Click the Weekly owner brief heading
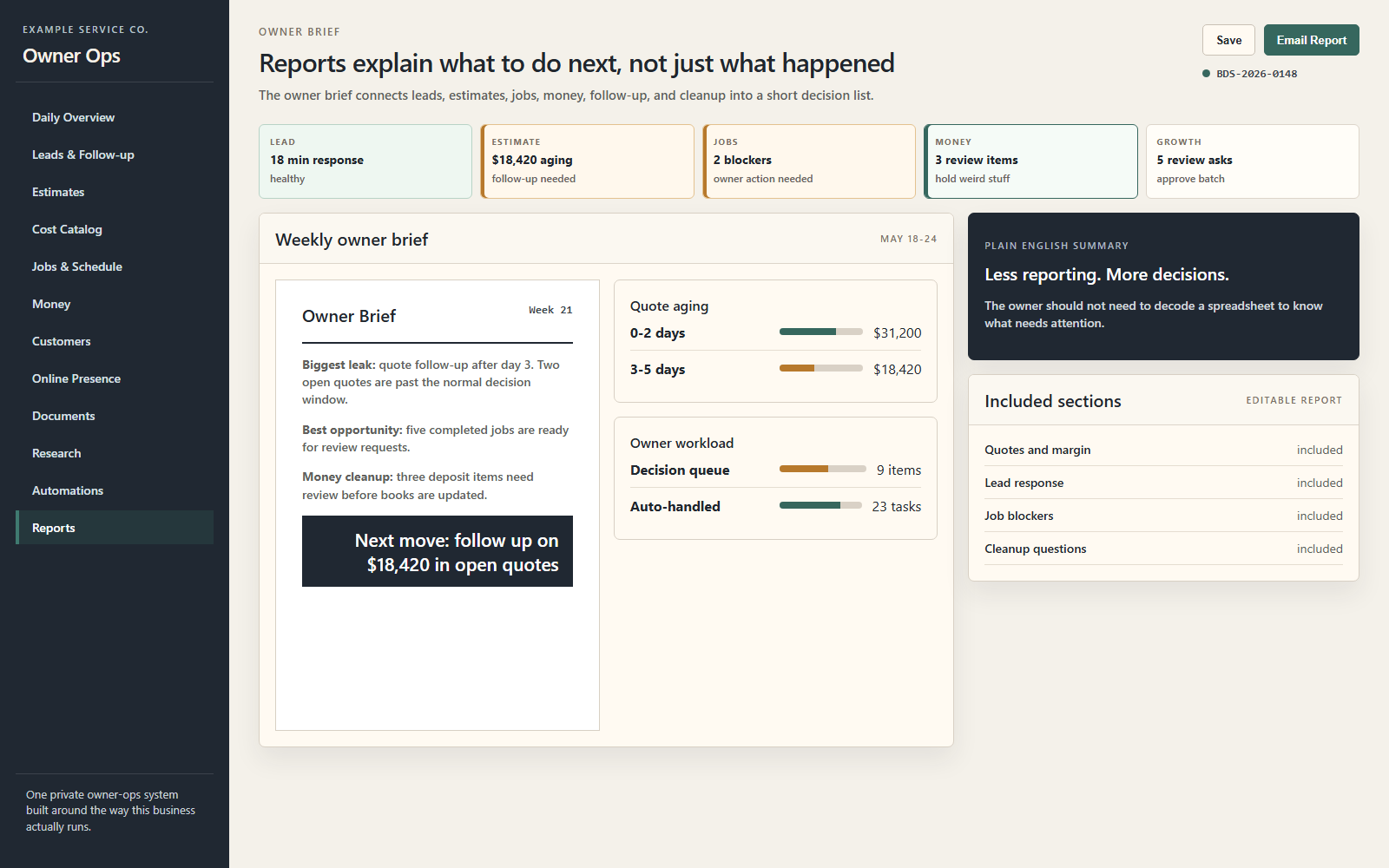1389x868 pixels. 352,240
